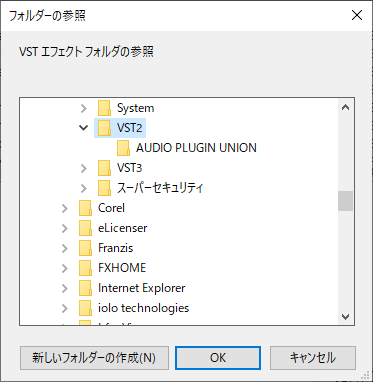373x382 pixels.
Task: Select the System folder icon
Action: [104, 108]
